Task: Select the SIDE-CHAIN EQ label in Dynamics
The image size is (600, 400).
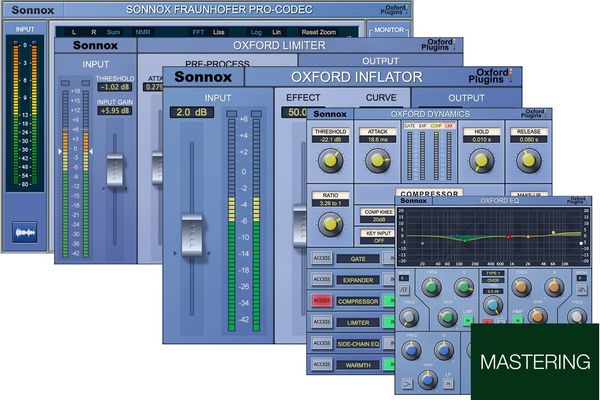Action: tap(358, 344)
